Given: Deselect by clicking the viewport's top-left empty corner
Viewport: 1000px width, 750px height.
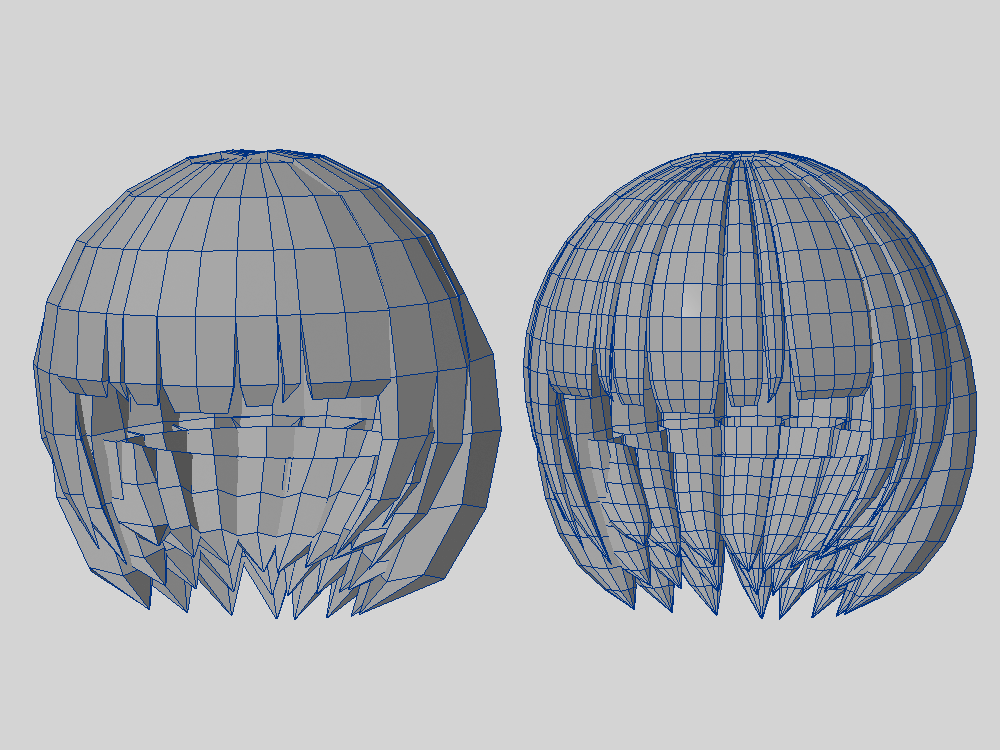Looking at the screenshot, I should (20, 20).
